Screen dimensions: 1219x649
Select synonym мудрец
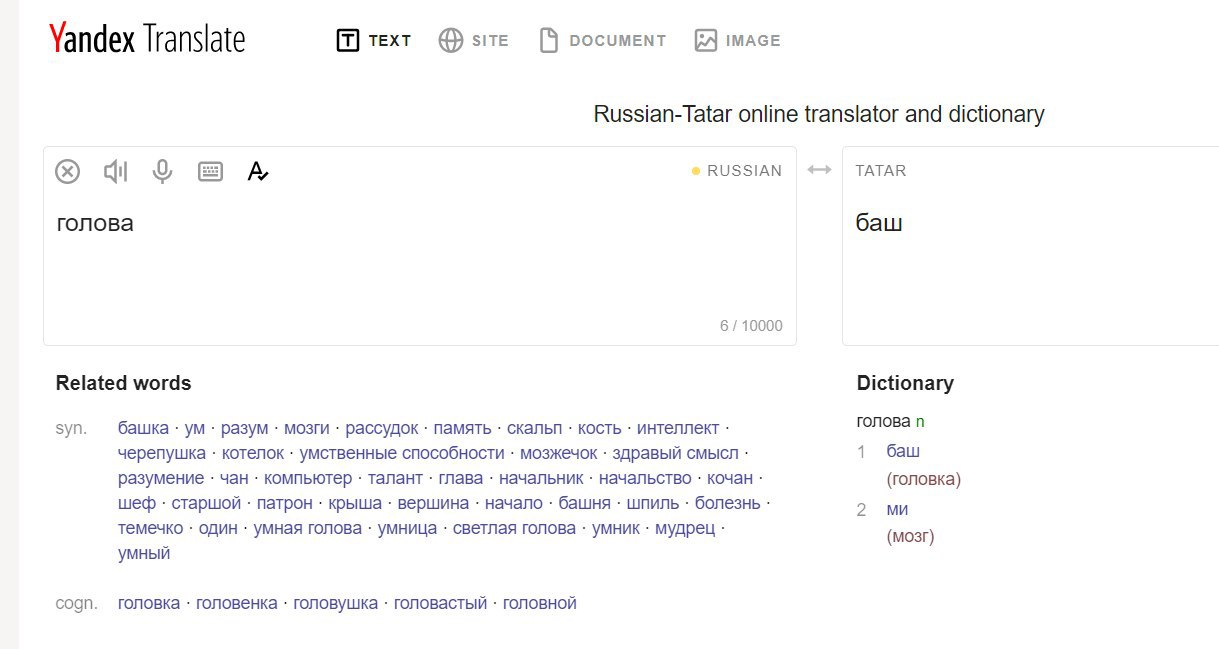(685, 528)
